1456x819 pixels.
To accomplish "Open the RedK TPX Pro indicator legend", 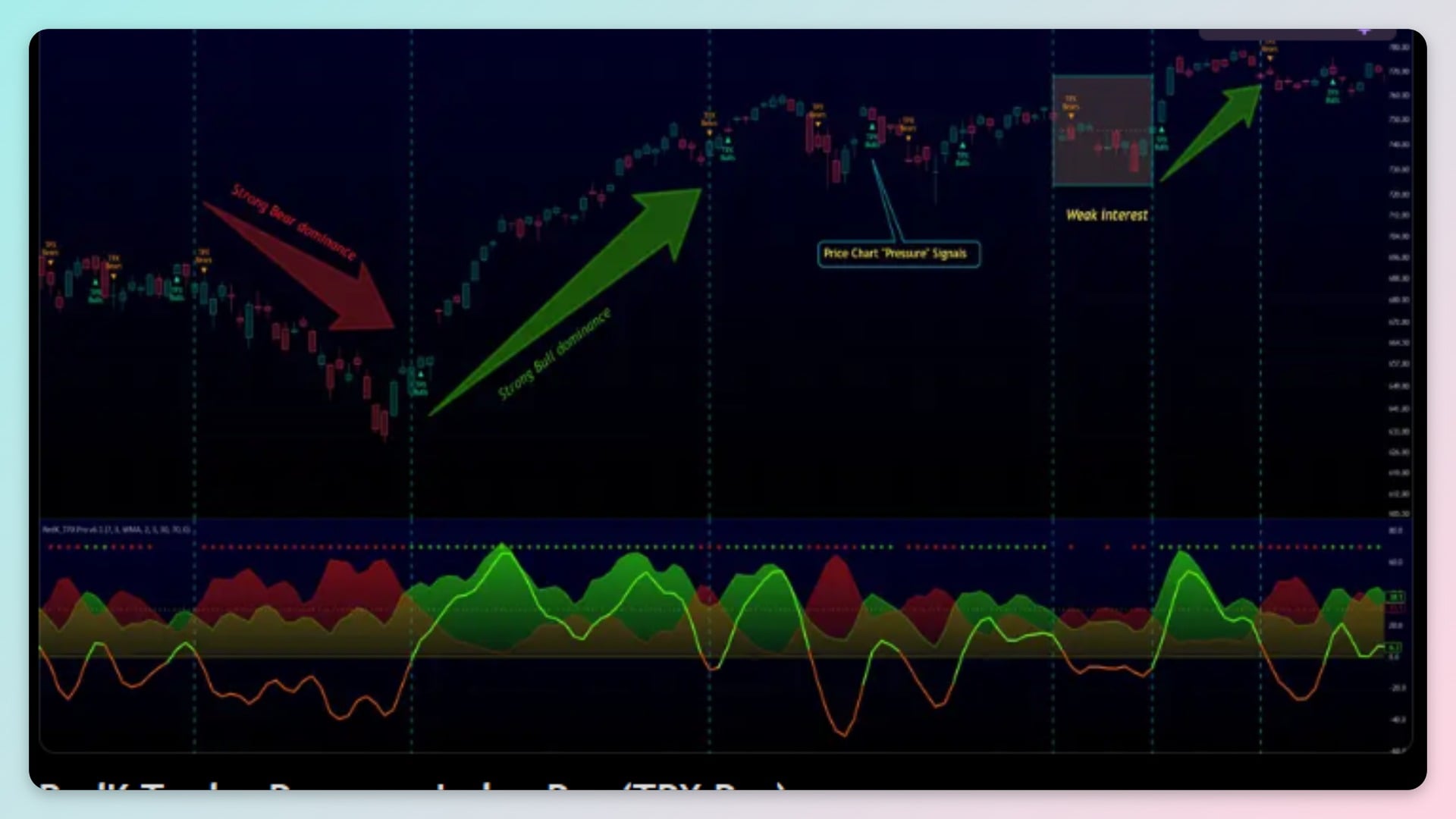I will [x=118, y=529].
